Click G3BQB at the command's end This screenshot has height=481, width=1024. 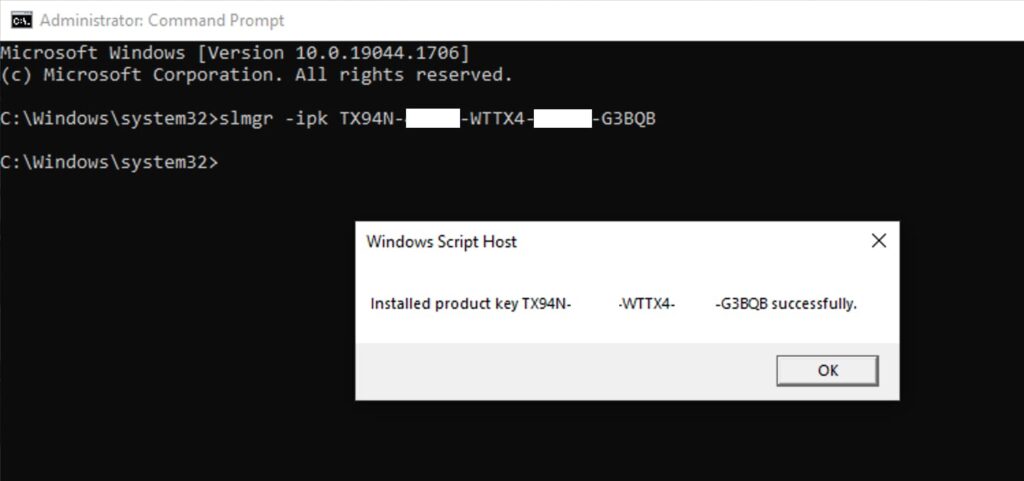pyautogui.click(x=628, y=119)
